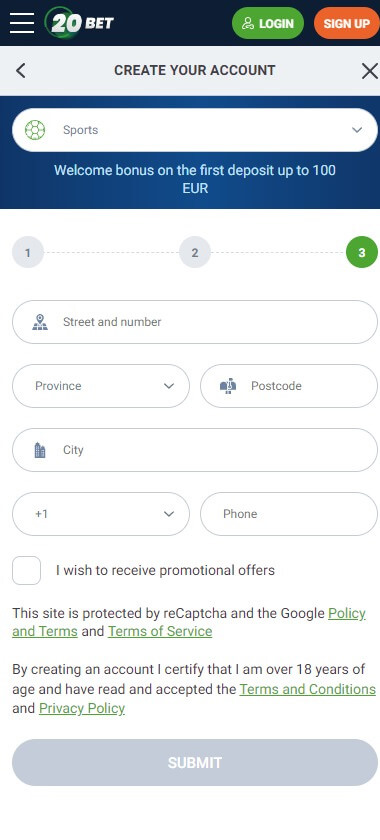The width and height of the screenshot is (380, 840).
Task: Open the Province dropdown
Action: tap(101, 386)
